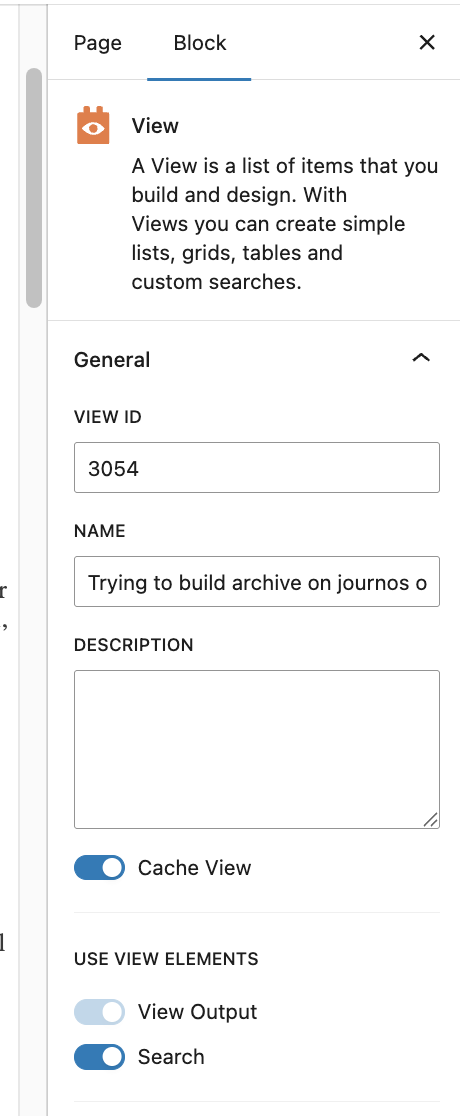
Task: Close the settings sidebar with the X
Action: pyautogui.click(x=427, y=43)
